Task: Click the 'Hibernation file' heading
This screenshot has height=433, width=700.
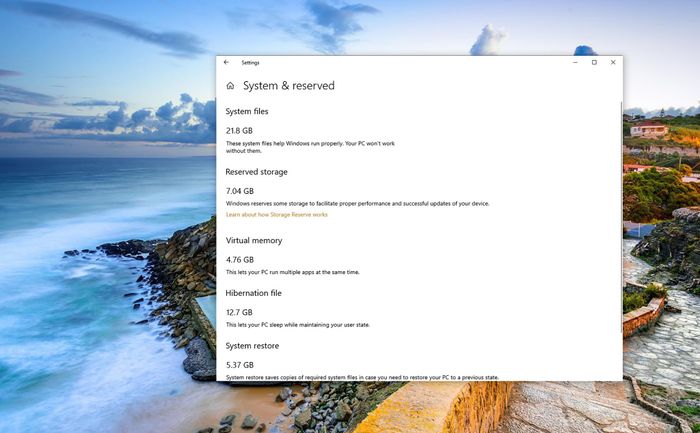Action: (254, 293)
